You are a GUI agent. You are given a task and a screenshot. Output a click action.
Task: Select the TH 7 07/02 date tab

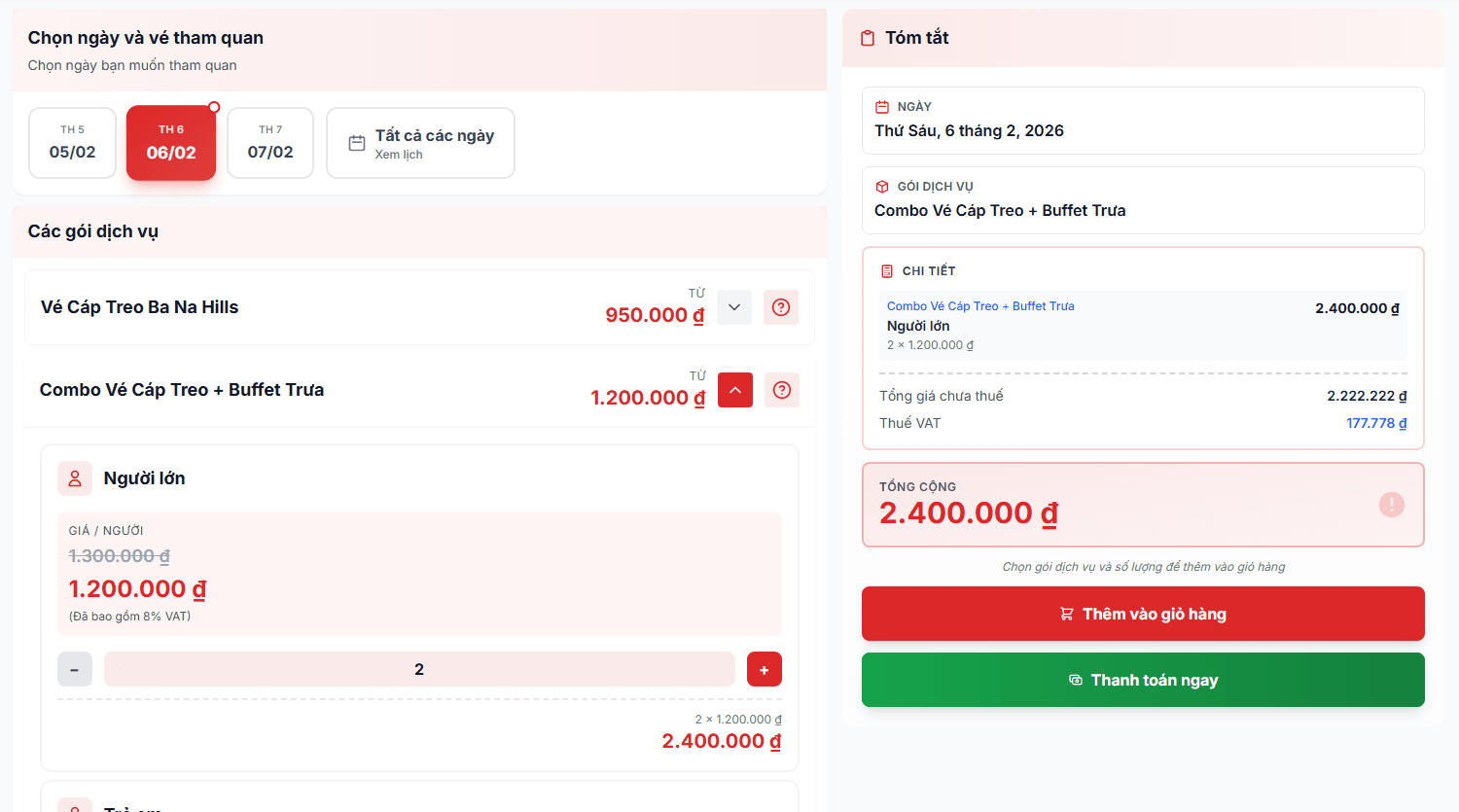pyautogui.click(x=270, y=143)
